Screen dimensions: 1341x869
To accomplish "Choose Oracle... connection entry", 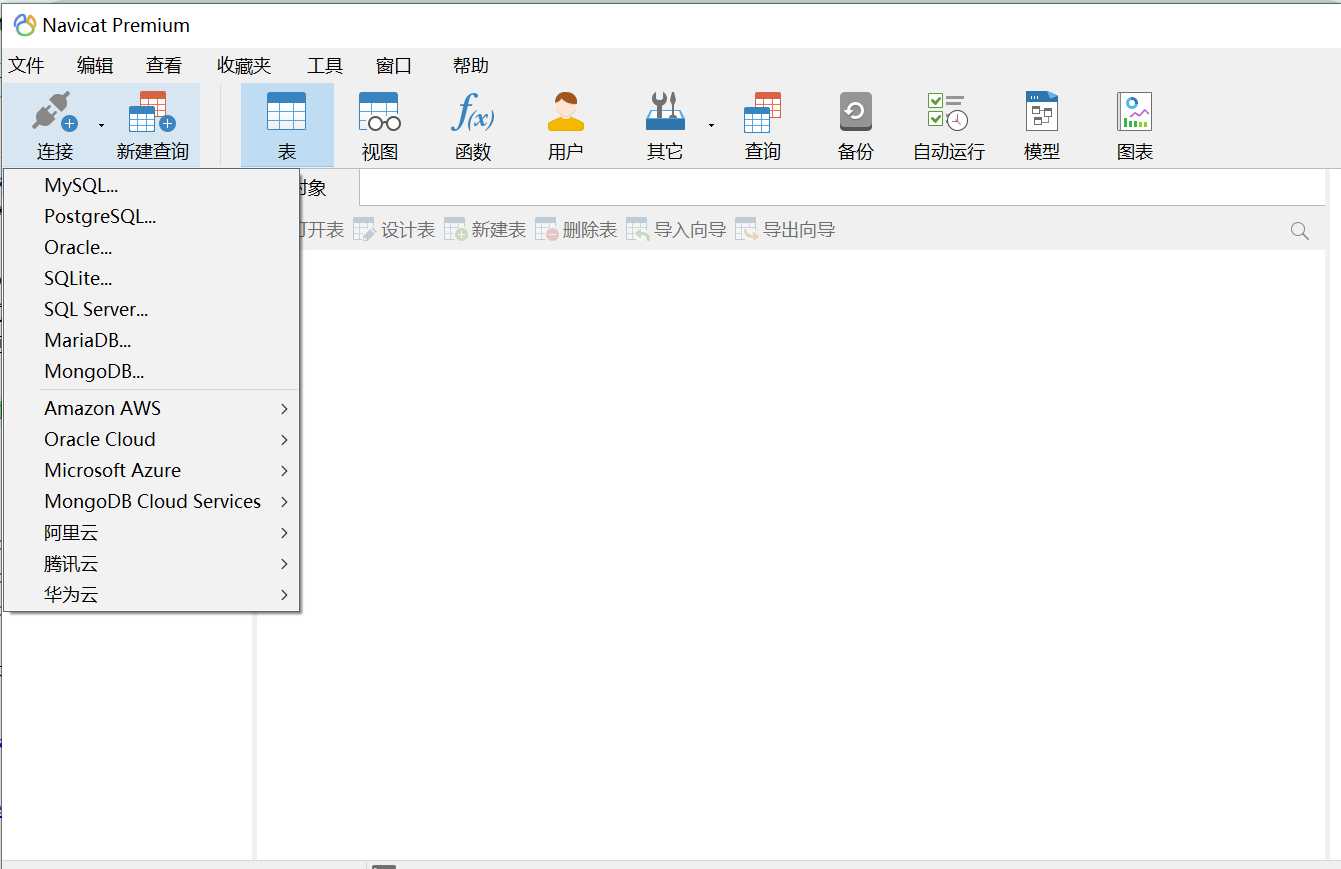I will click(x=152, y=247).
